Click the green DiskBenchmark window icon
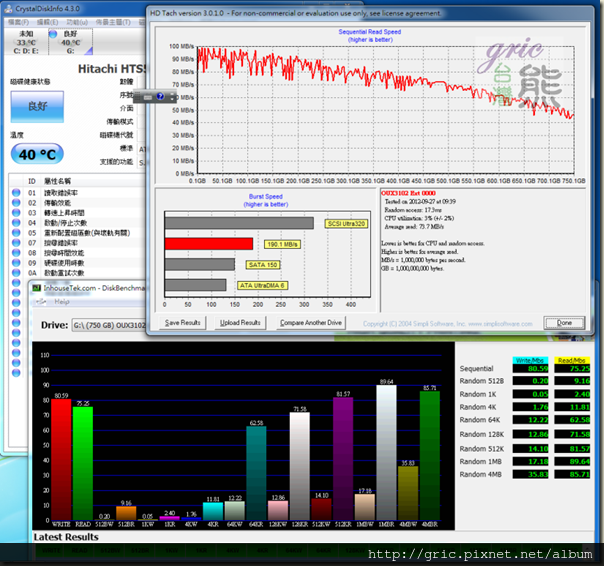This screenshot has width=604, height=566. pos(37,288)
